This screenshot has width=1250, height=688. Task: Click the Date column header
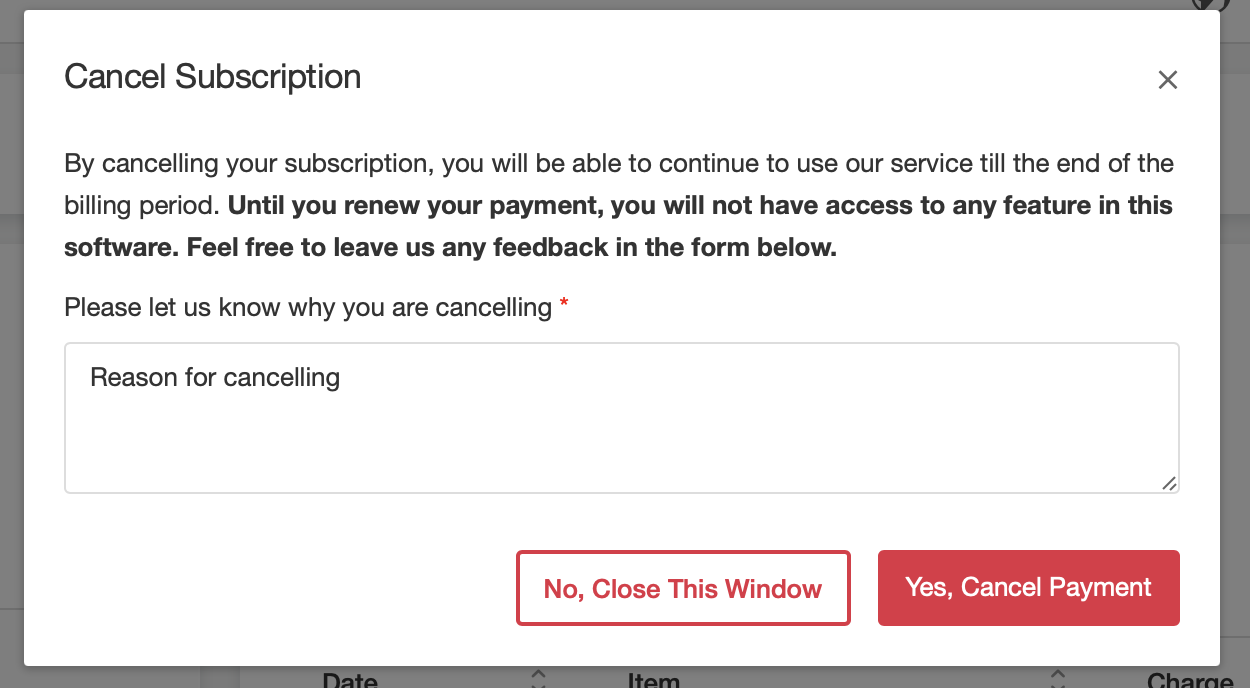(x=350, y=680)
